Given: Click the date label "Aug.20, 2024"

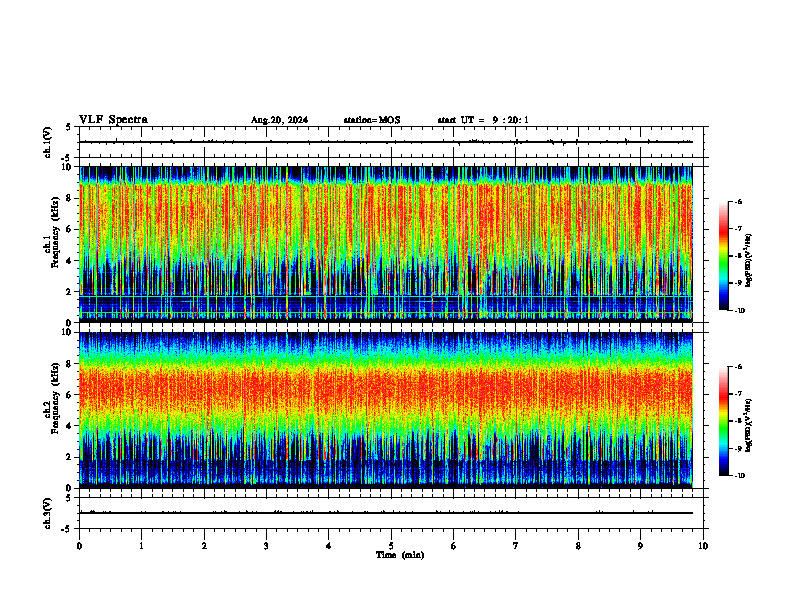Looking at the screenshot, I should [x=279, y=120].
